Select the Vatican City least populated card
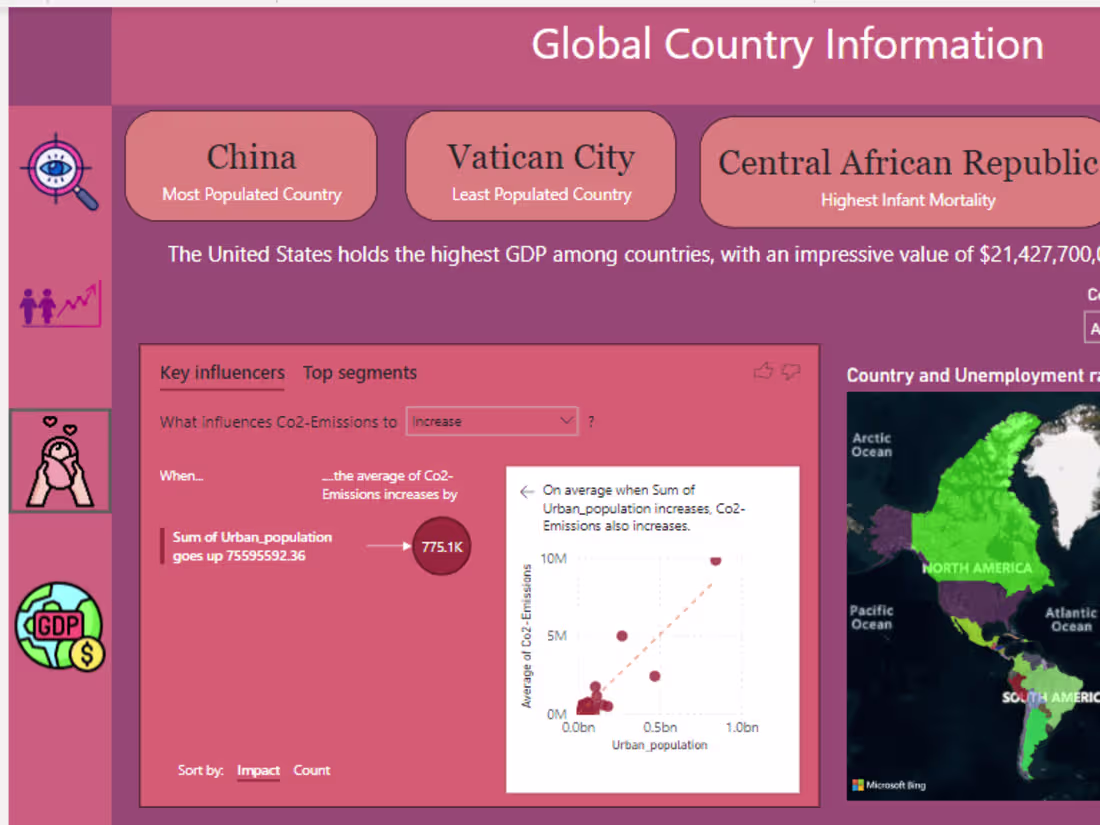This screenshot has width=1100, height=825. tap(540, 165)
